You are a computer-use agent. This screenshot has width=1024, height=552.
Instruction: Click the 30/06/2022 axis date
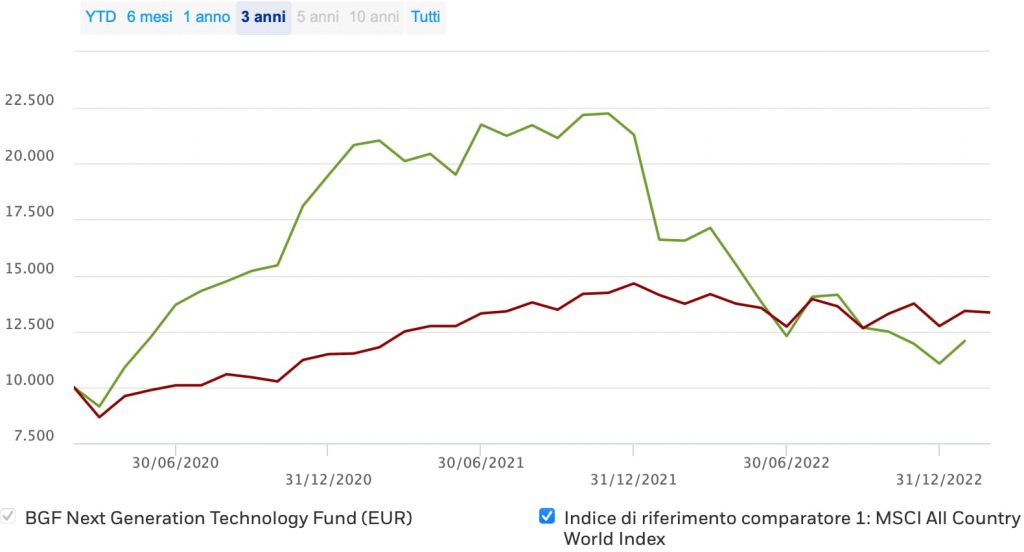785,462
